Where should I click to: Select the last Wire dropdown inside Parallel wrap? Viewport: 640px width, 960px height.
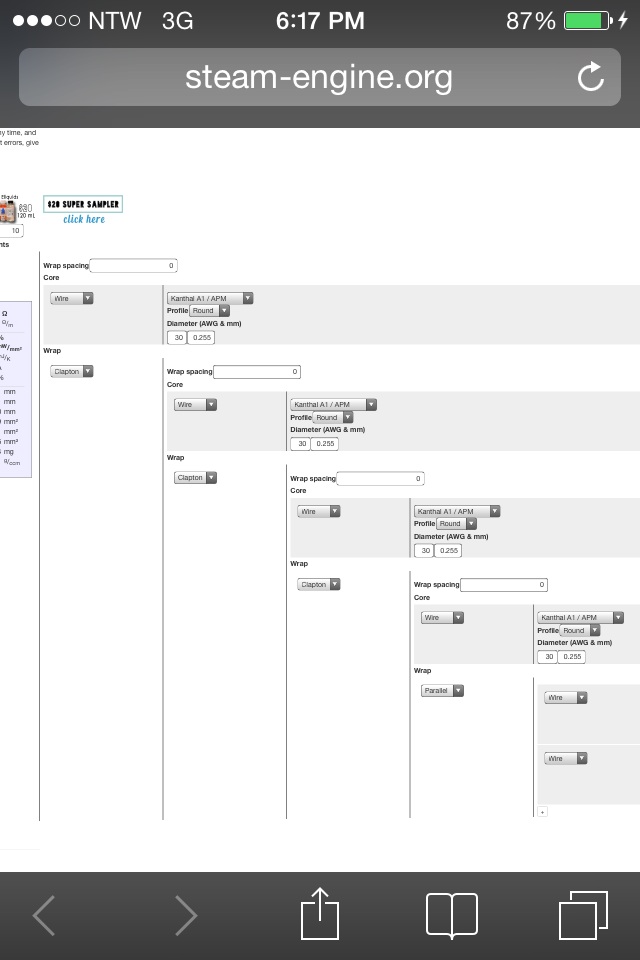tap(565, 758)
